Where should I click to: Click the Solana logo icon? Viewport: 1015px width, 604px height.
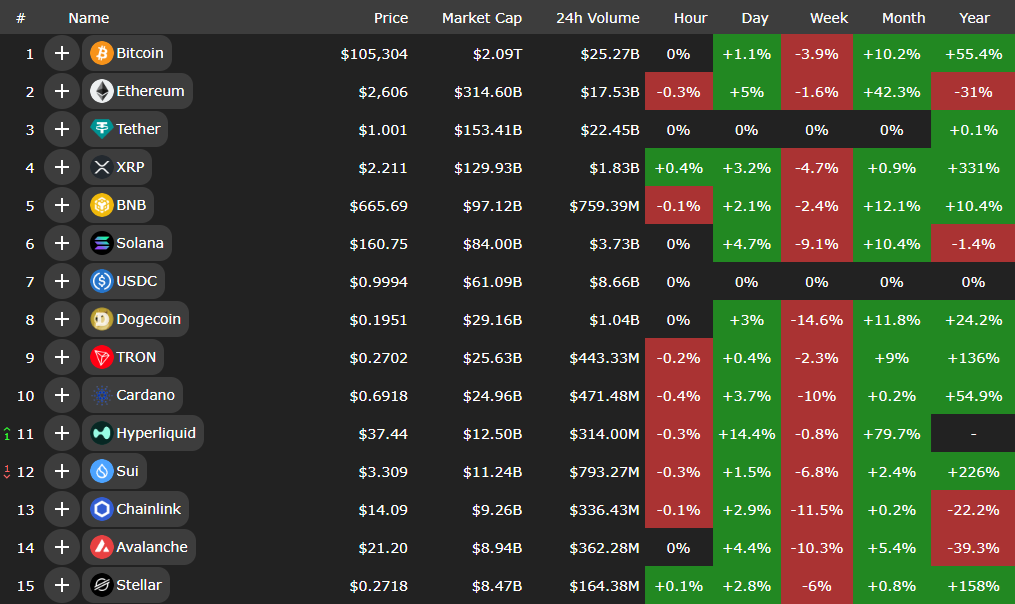click(x=102, y=243)
